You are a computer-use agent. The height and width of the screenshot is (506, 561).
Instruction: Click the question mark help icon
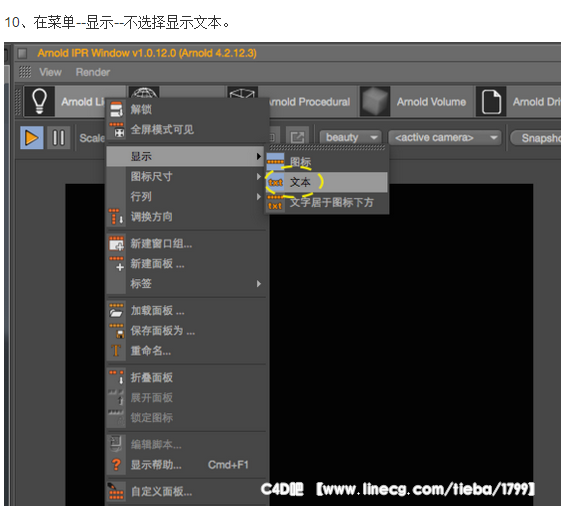pos(116,465)
